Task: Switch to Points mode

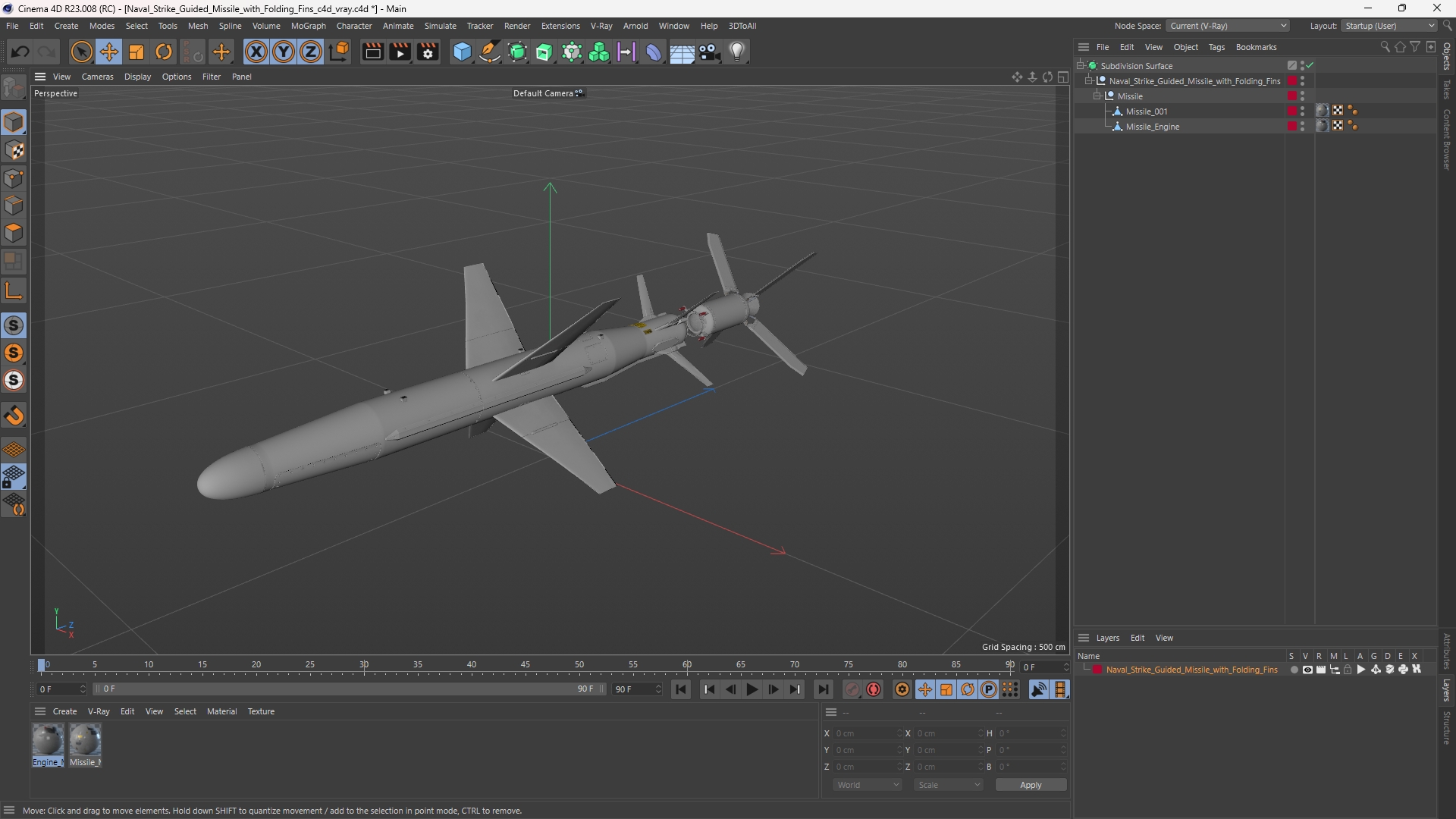Action: pos(14,178)
